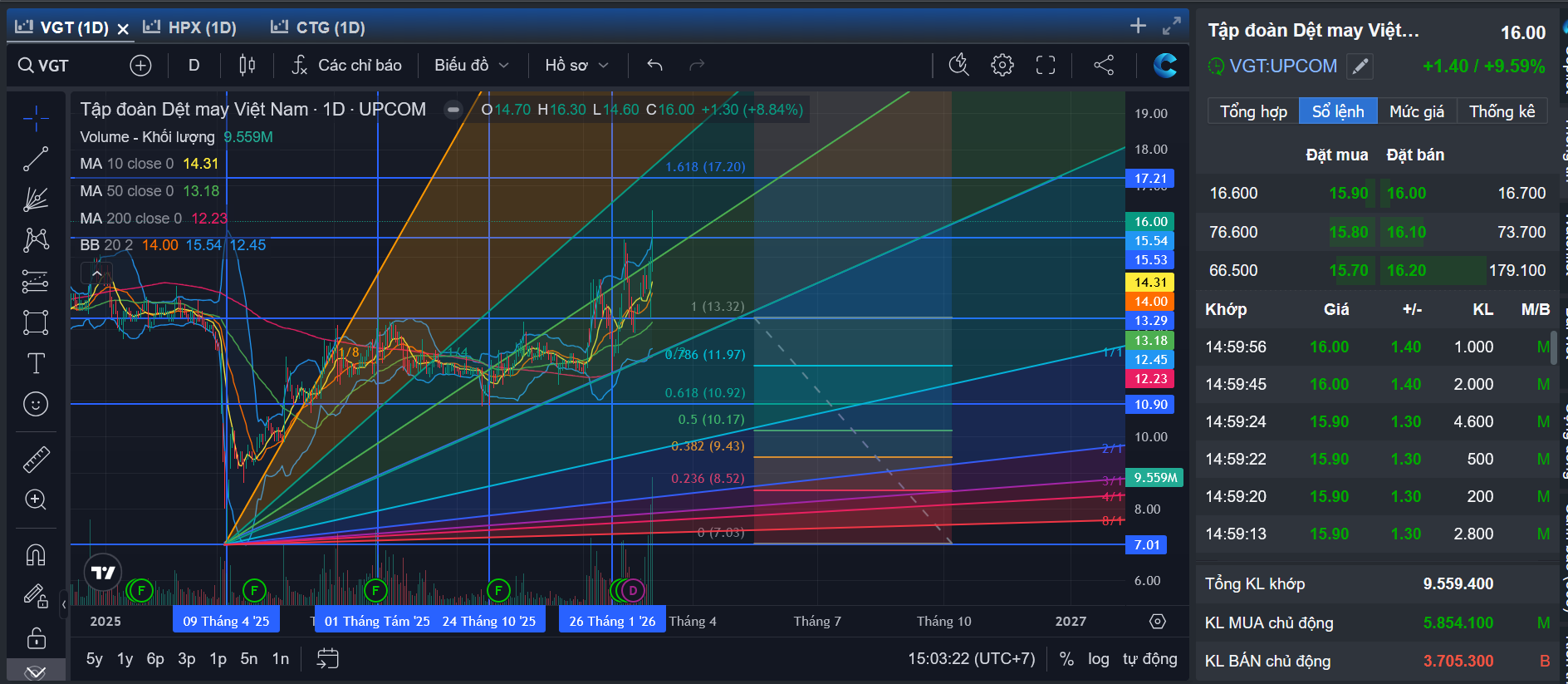Screen dimensions: 1568x684
Task: Set chart range to 1p
Action: (218, 659)
